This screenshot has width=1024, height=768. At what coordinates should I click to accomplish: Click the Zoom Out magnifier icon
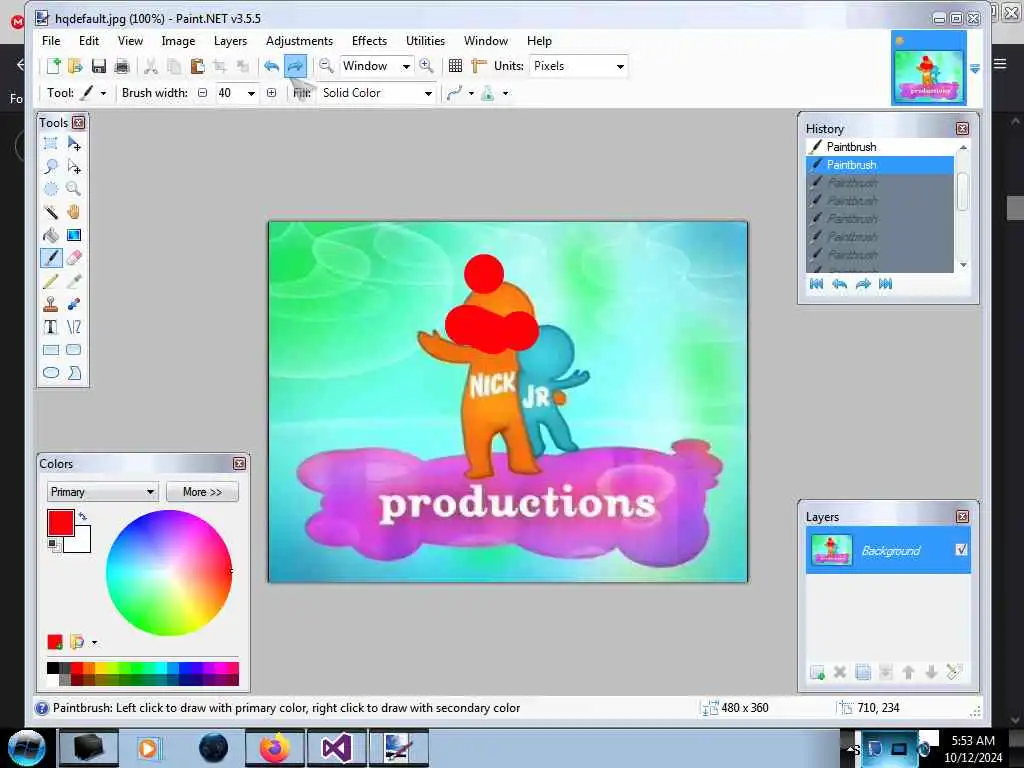pyautogui.click(x=326, y=65)
